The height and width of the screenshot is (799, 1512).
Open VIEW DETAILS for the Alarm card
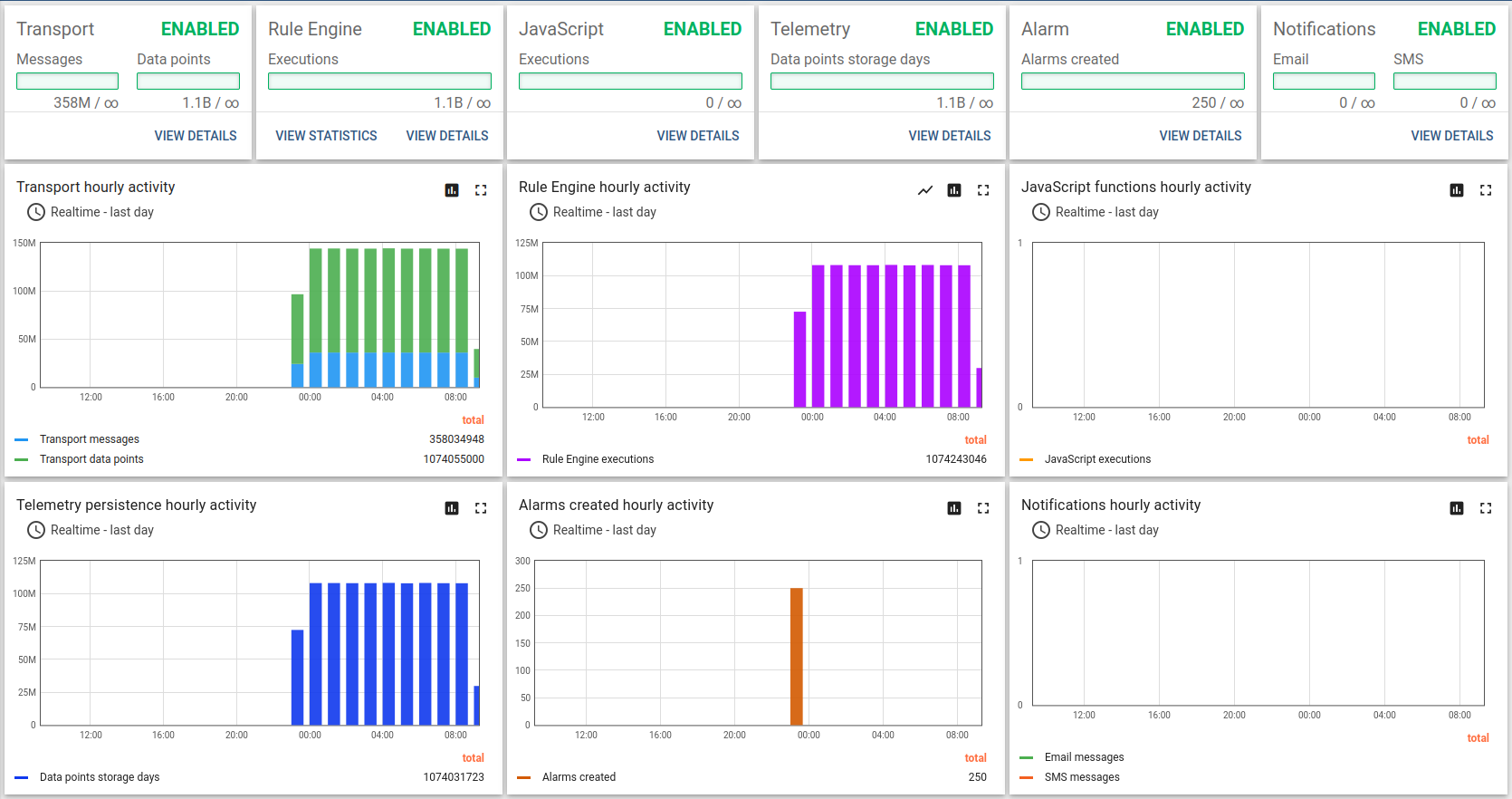[1200, 136]
